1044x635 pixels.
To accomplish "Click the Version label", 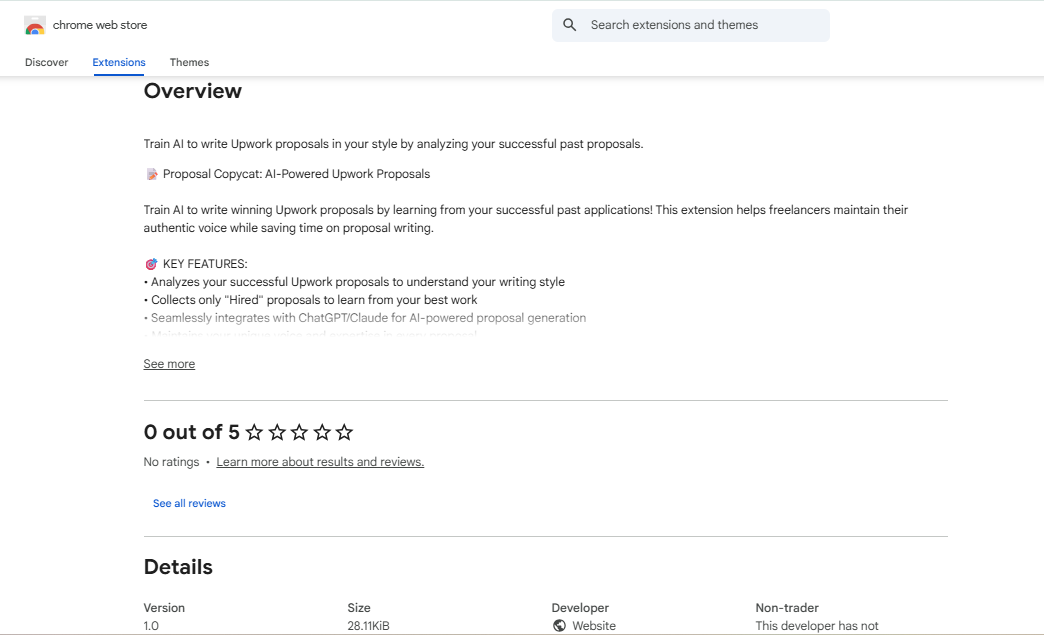I will pyautogui.click(x=164, y=608).
